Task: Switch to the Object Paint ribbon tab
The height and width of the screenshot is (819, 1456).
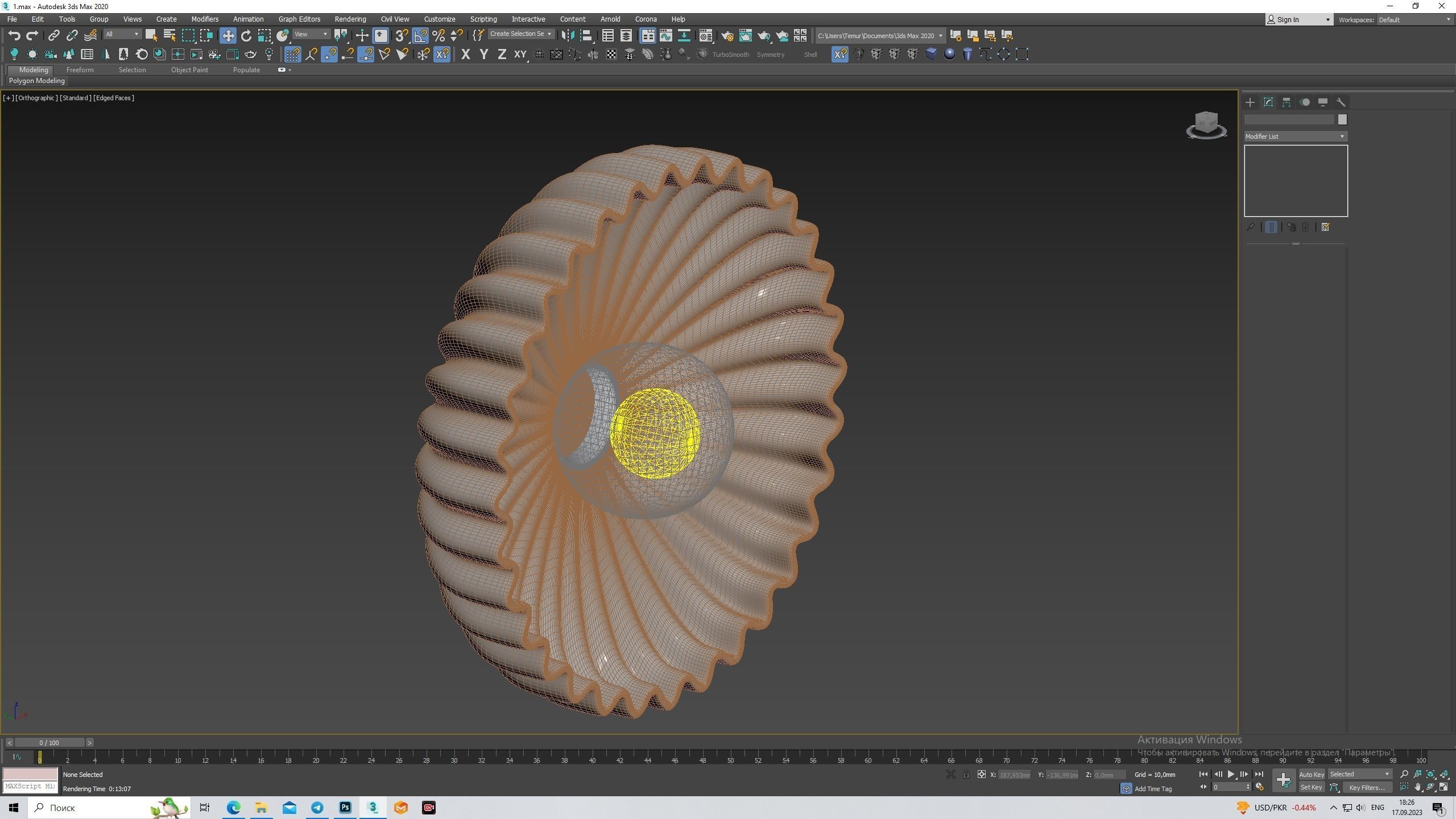Action: 189,70
